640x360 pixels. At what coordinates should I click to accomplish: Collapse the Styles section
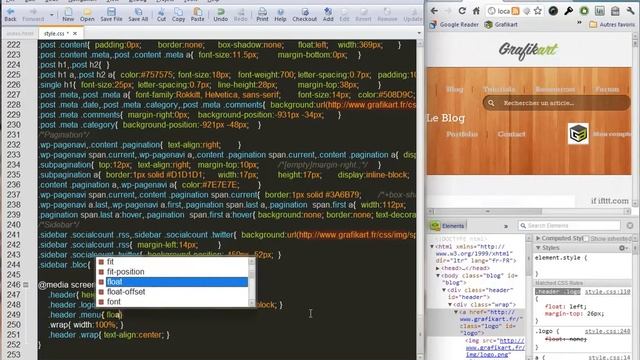pos(538,248)
